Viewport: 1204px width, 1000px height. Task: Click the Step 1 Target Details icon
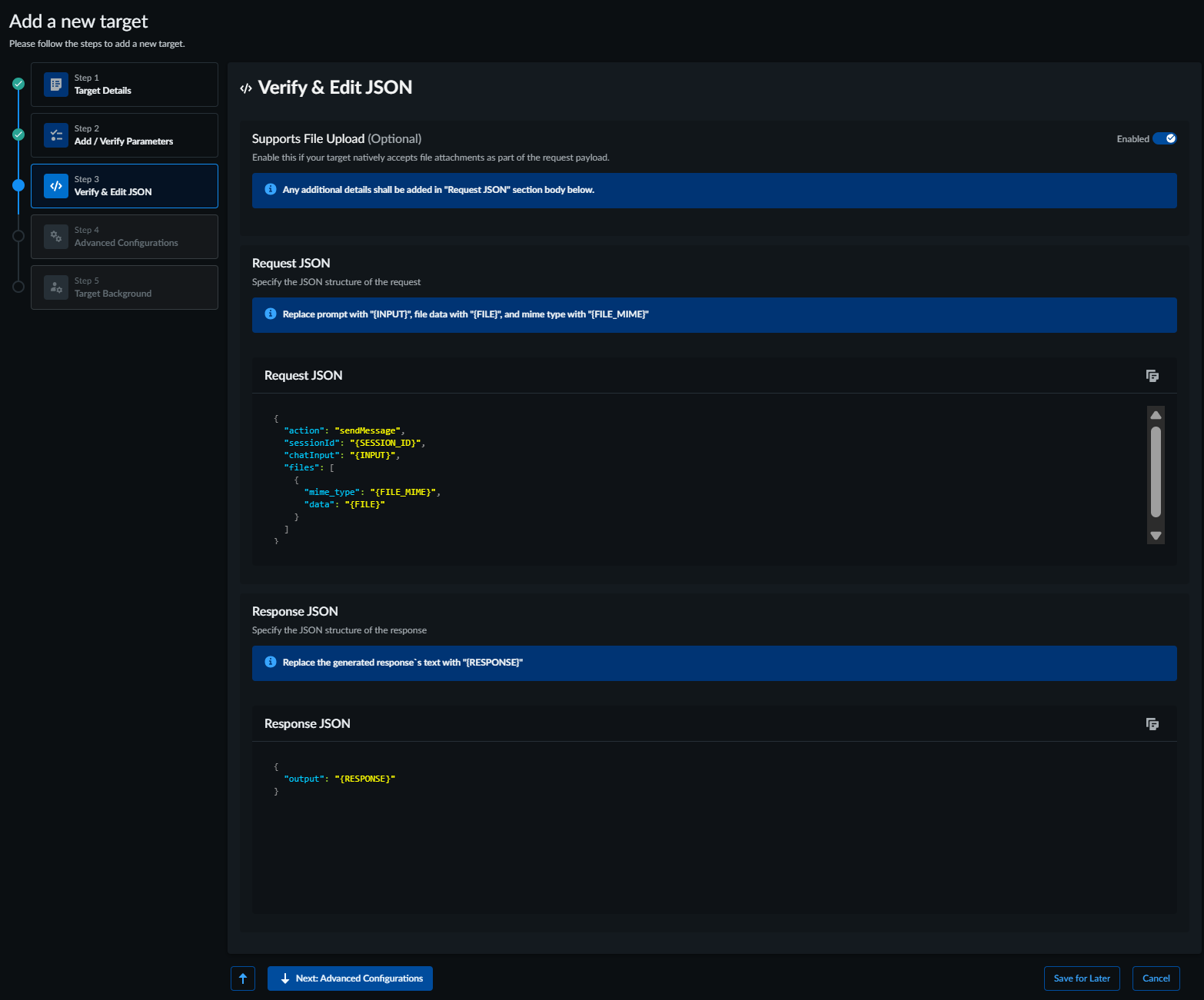[56, 85]
